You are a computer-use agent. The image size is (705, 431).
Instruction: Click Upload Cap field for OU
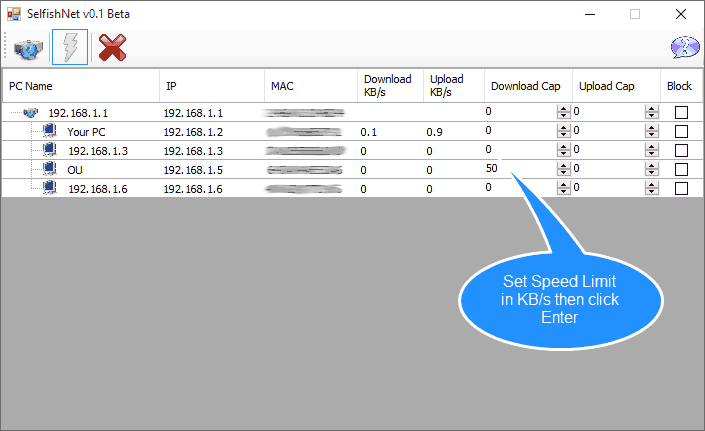pos(609,169)
